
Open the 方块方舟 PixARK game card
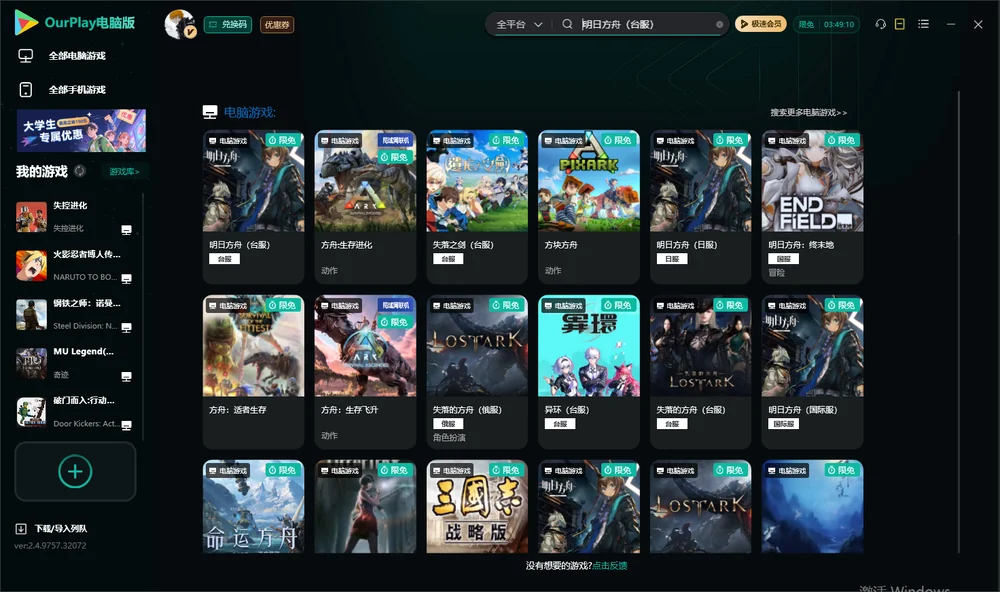[589, 207]
